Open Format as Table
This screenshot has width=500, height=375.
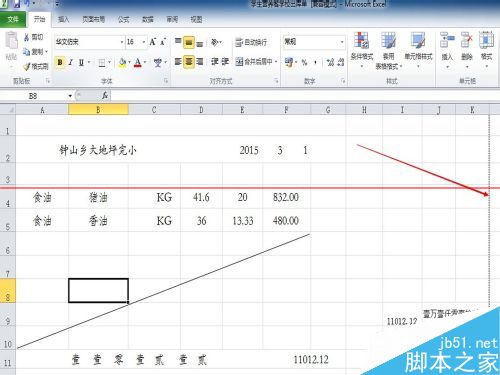point(388,50)
